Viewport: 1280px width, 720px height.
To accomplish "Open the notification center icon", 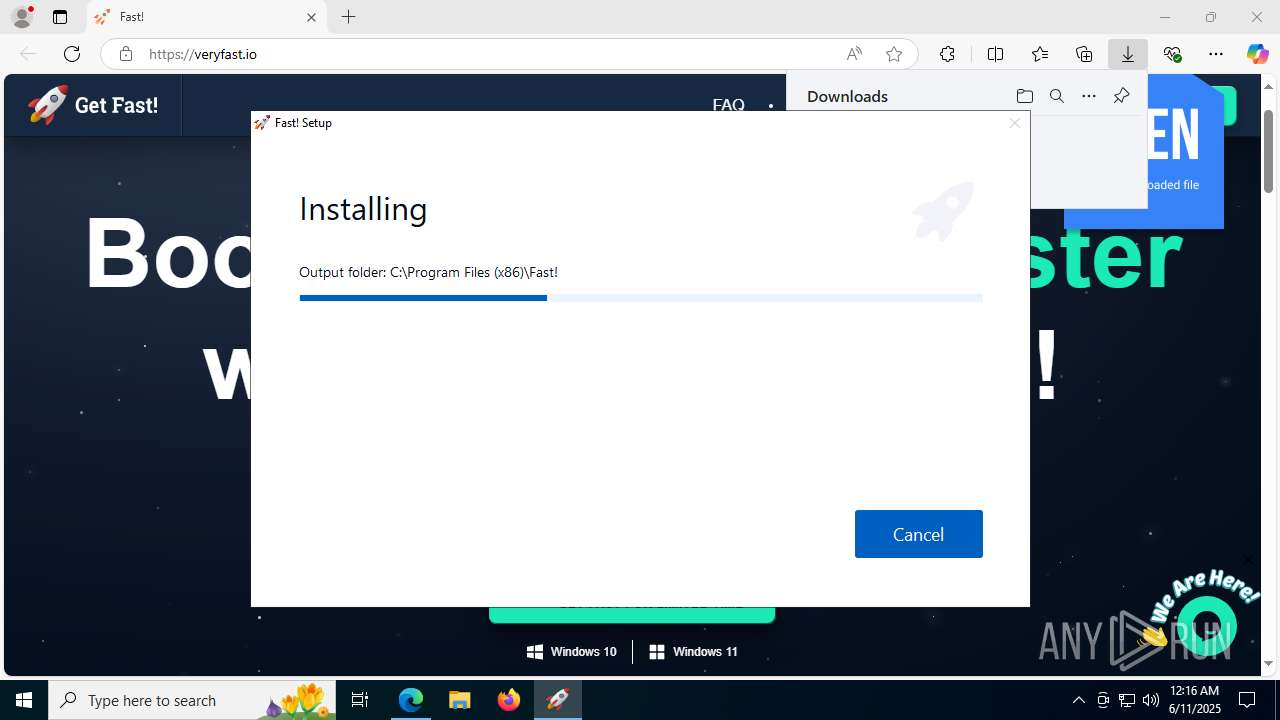I will 1247,700.
